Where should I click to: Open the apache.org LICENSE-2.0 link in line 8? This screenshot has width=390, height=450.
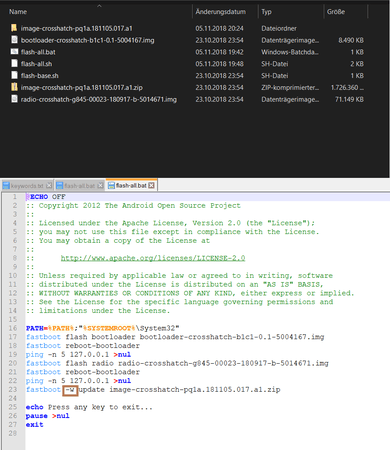153,258
